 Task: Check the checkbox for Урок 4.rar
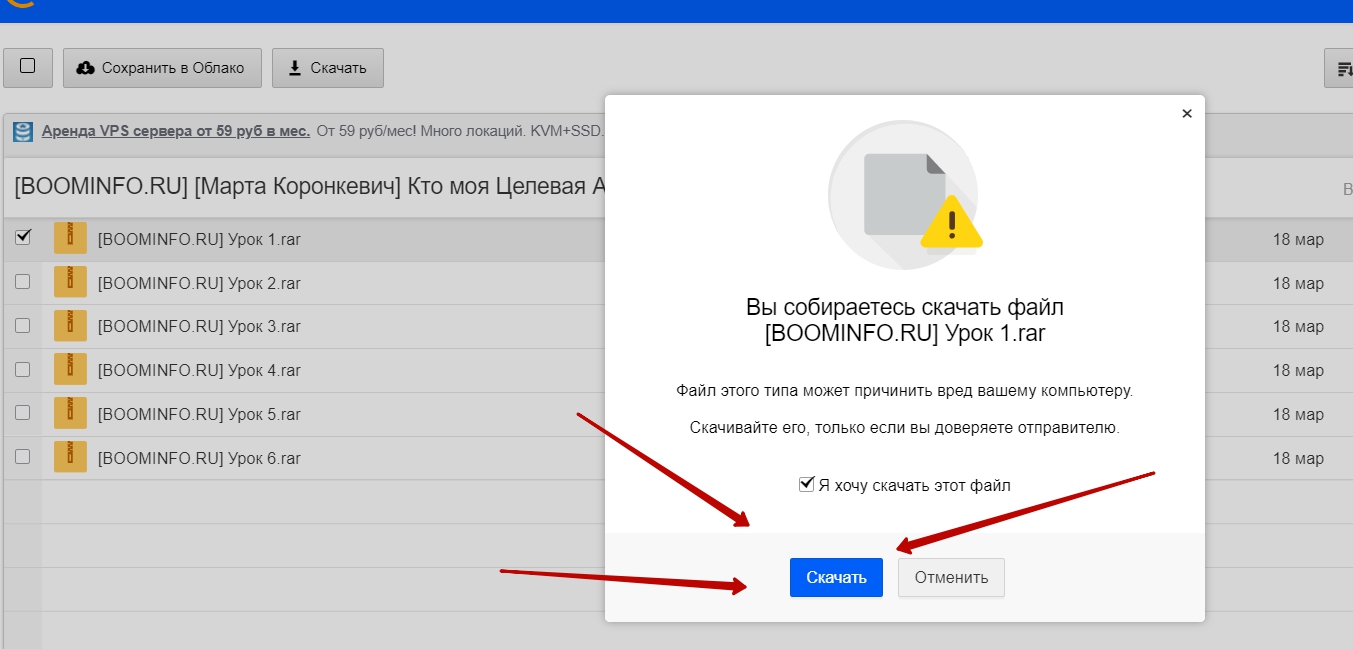point(23,370)
